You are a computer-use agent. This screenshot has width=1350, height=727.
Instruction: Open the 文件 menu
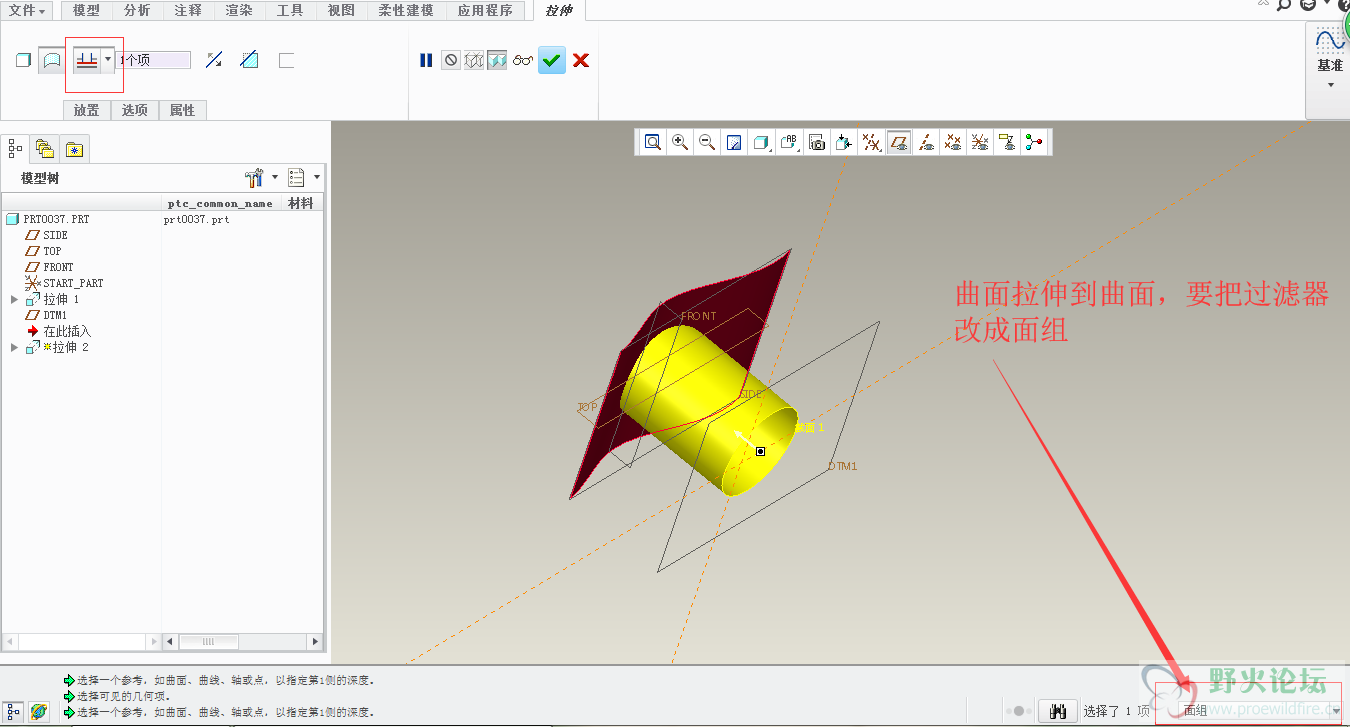click(x=28, y=10)
